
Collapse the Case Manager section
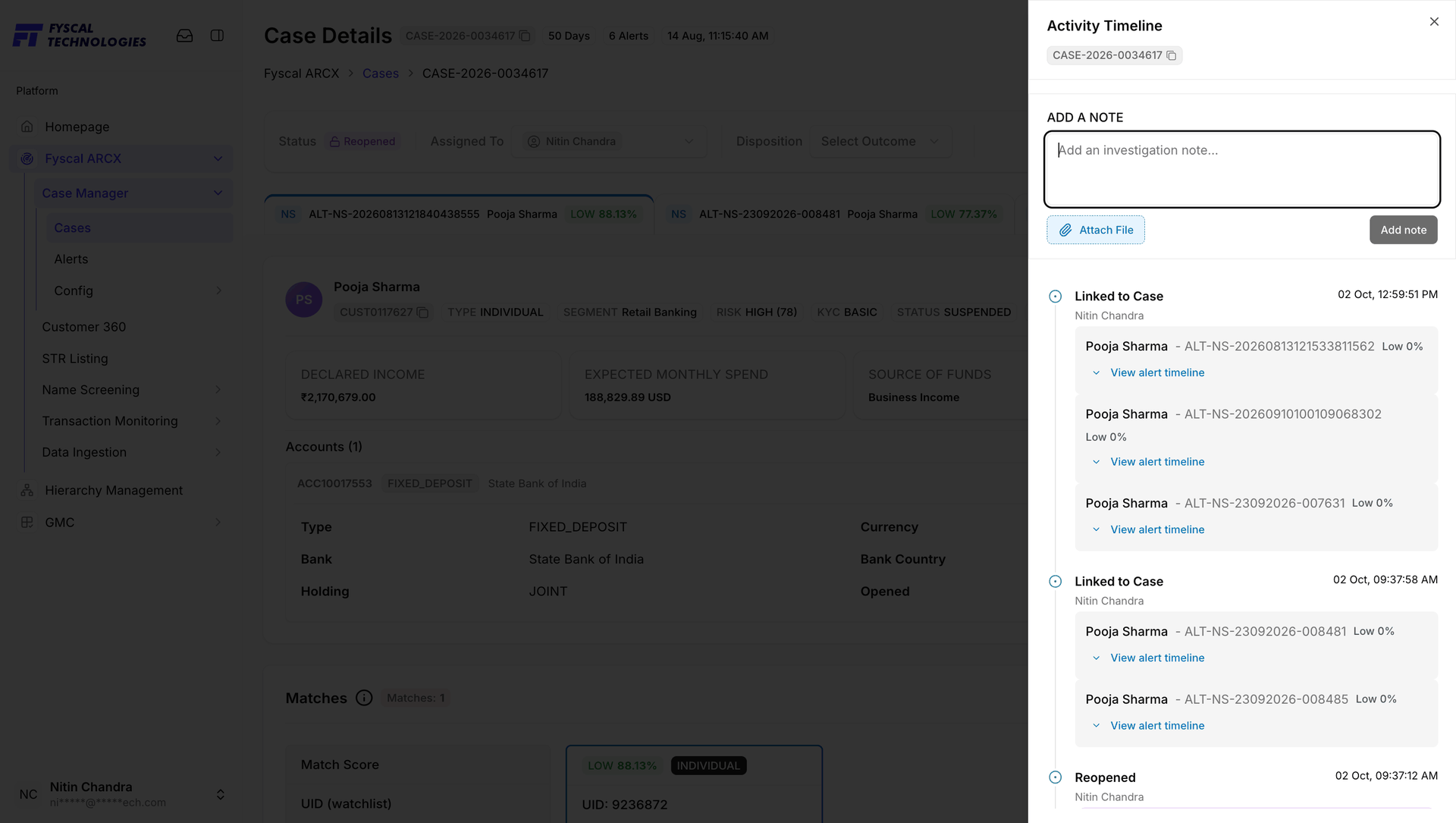click(133, 193)
